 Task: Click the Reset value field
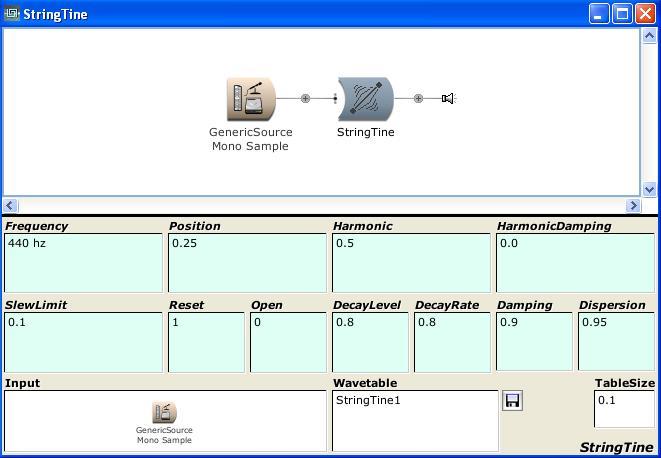206,342
